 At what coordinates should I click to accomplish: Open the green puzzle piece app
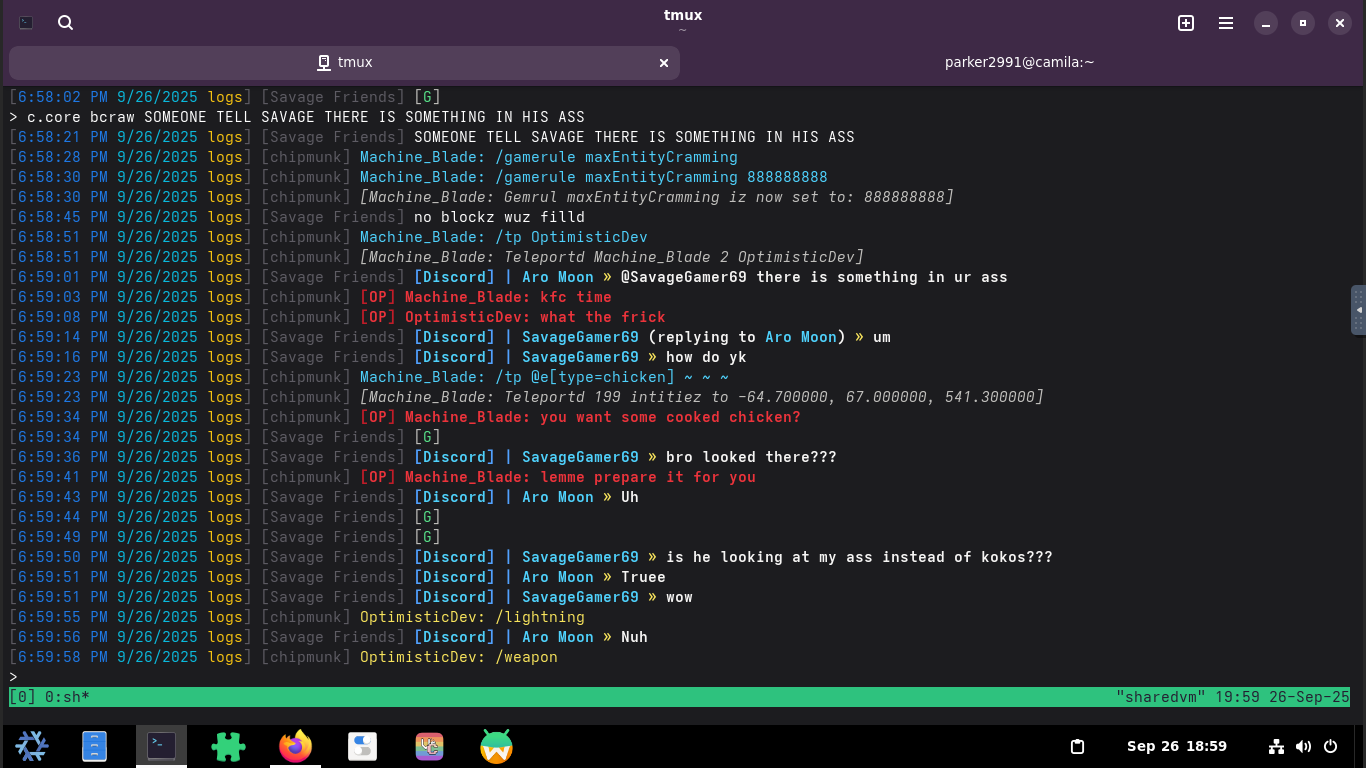tap(229, 746)
